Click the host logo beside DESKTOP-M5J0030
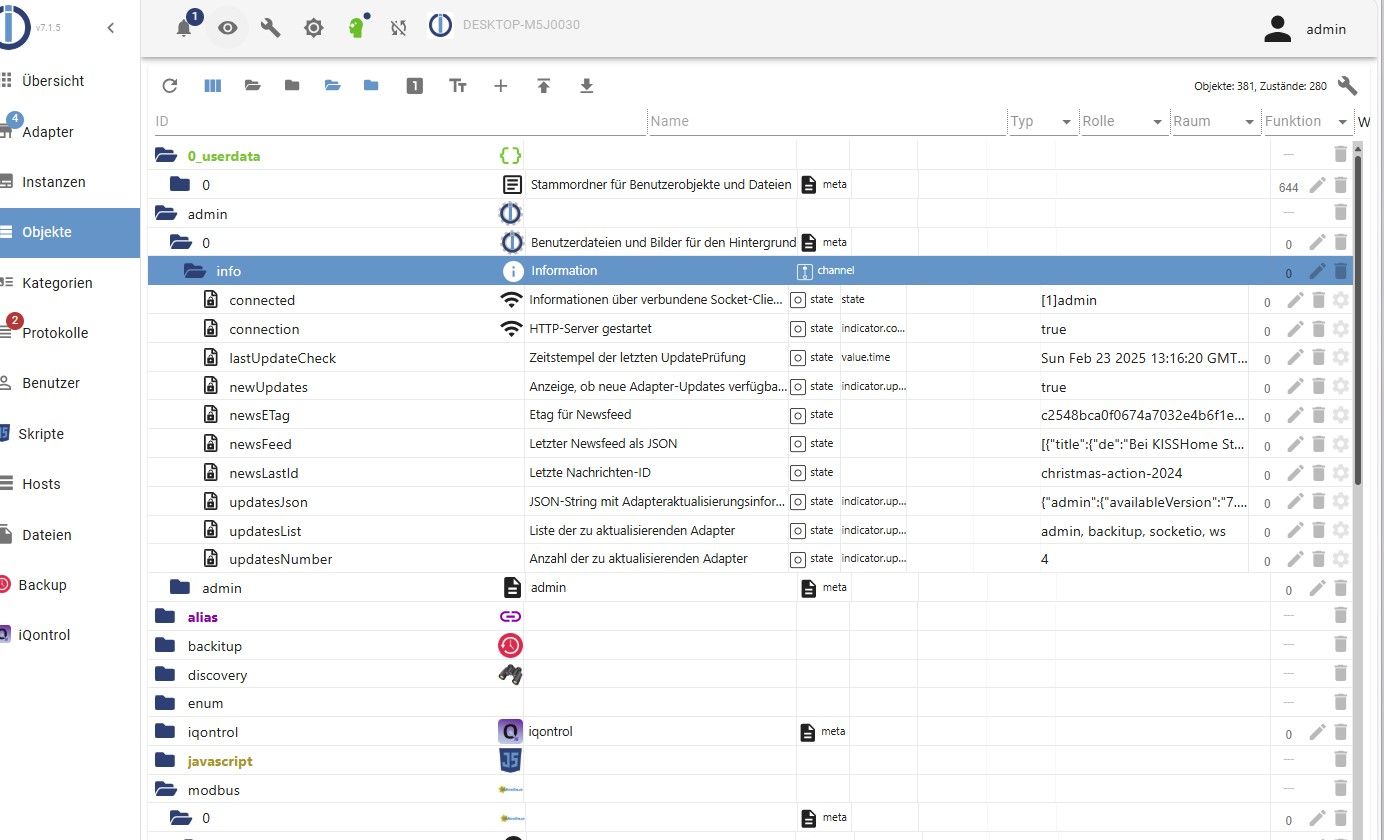Viewport: 1384px width, 840px height. [440, 26]
